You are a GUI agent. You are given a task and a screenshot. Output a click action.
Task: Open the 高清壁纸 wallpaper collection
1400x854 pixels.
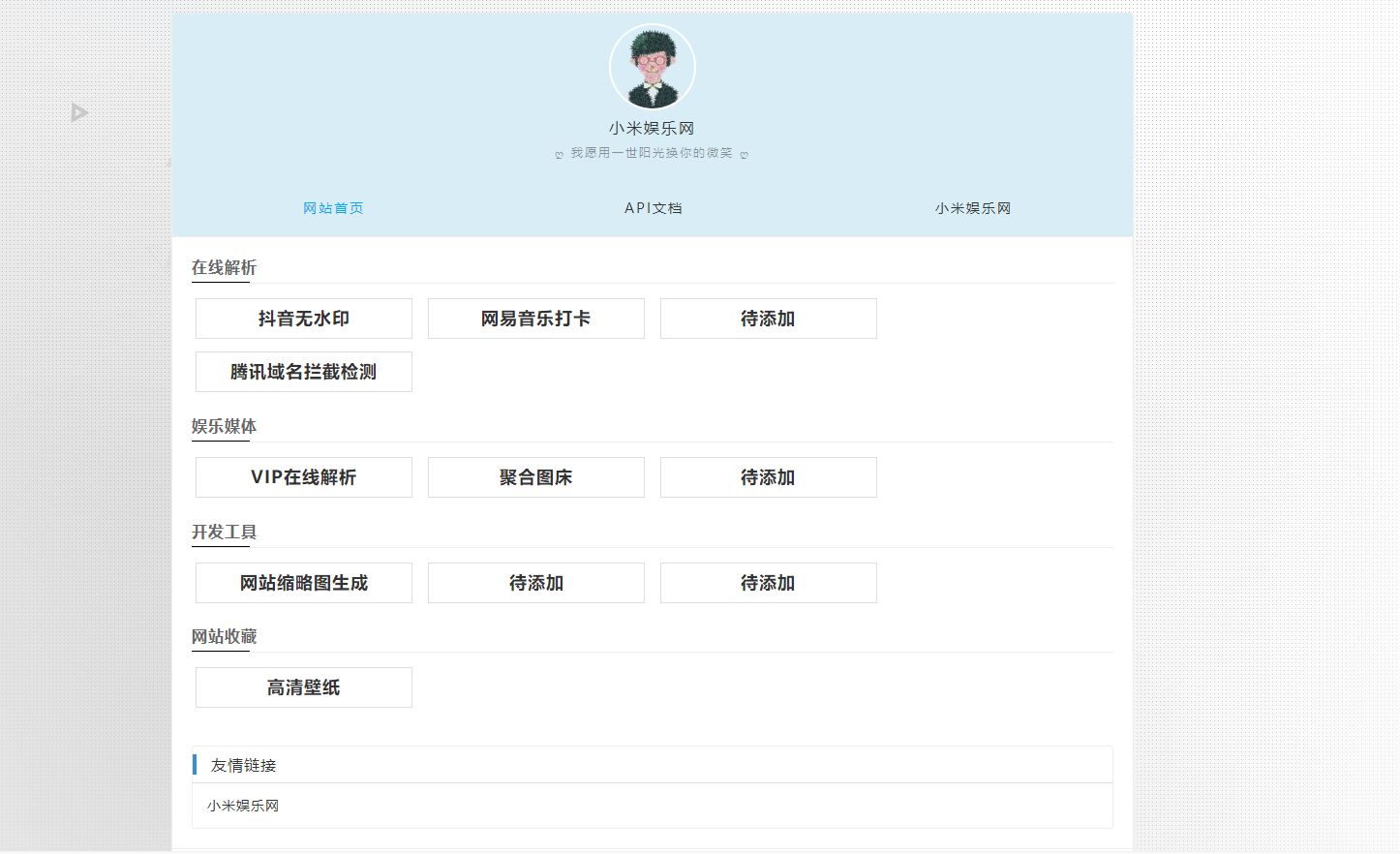tap(303, 687)
